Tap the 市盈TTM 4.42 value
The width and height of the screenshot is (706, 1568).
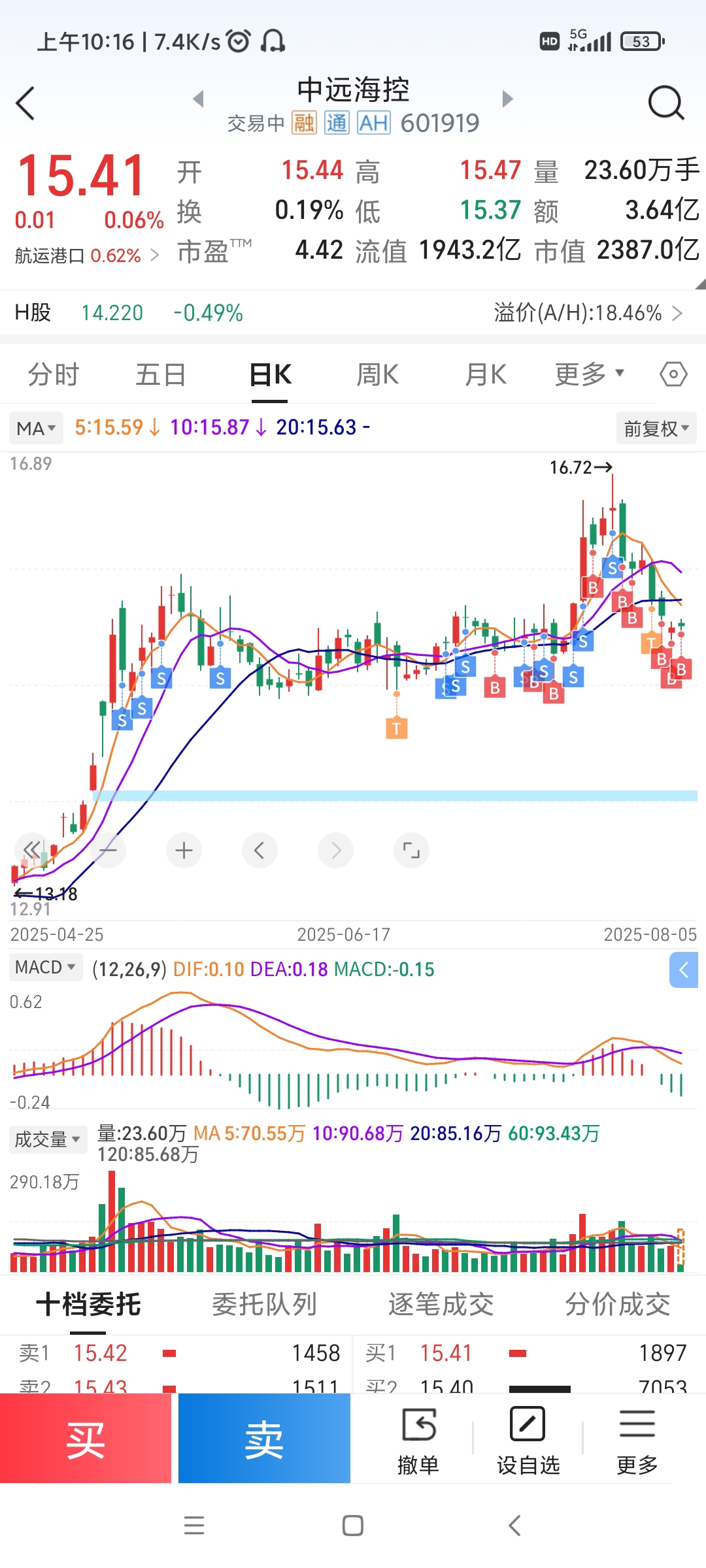319,250
